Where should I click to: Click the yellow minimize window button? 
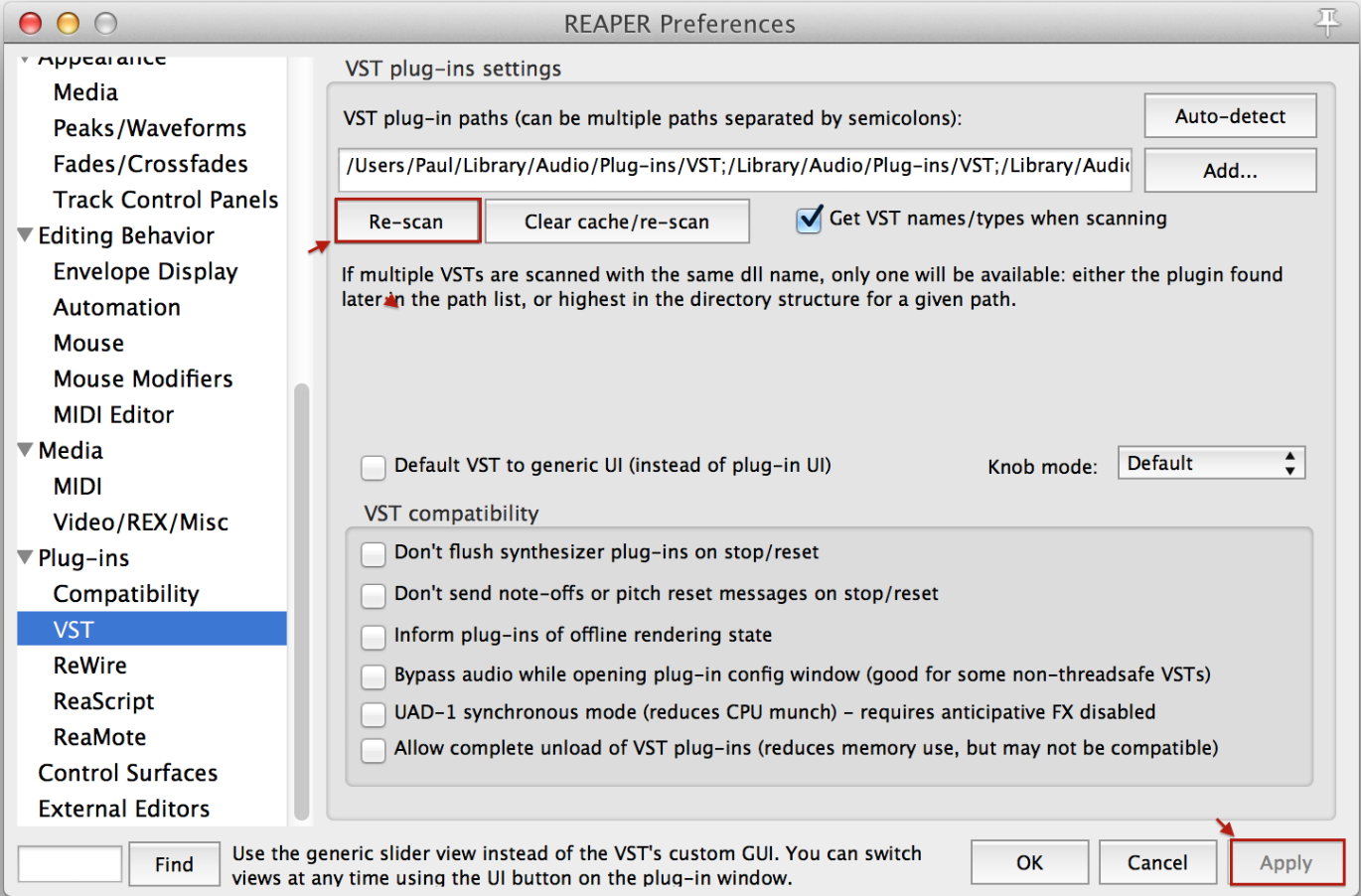click(68, 23)
